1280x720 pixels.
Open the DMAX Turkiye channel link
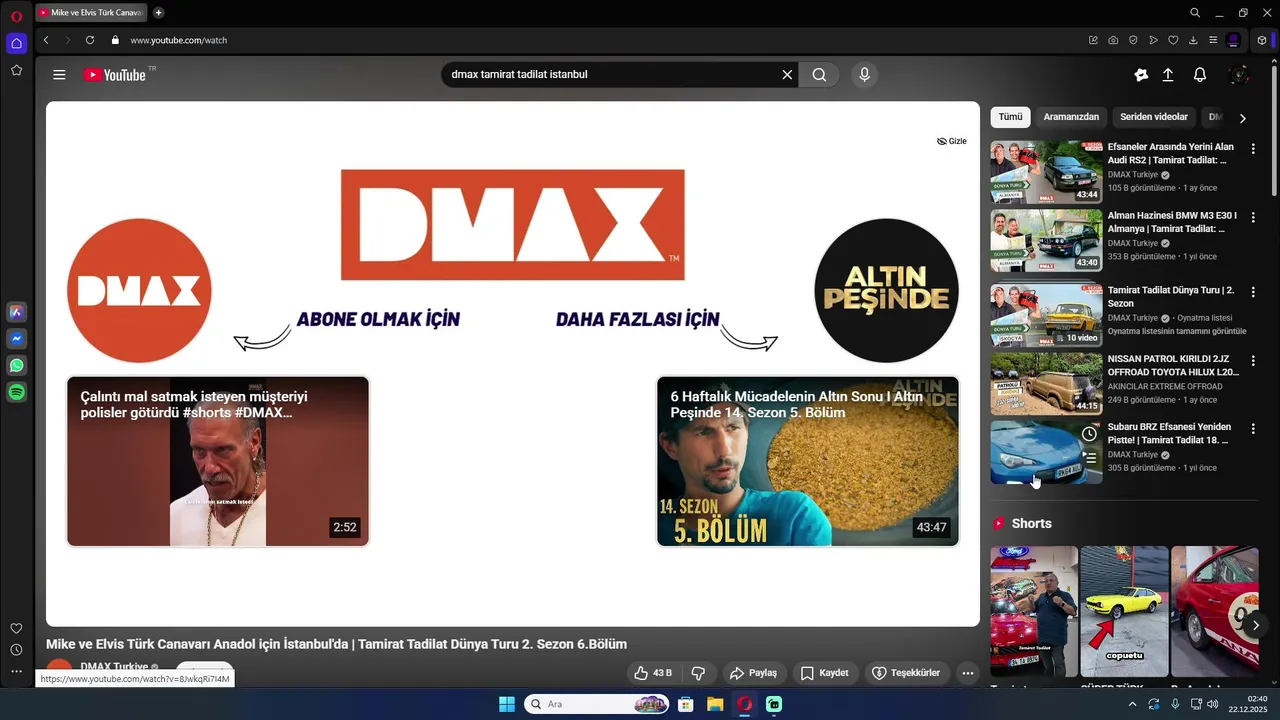114,666
